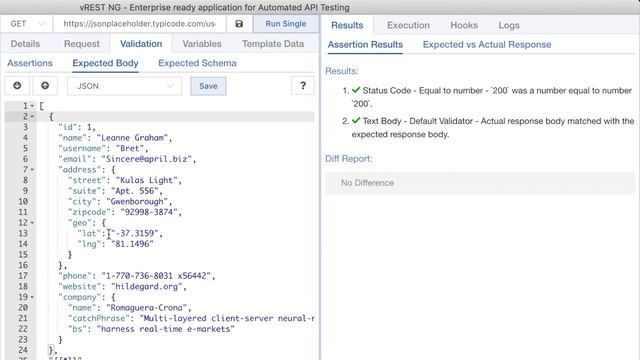This screenshot has width=640, height=360.
Task: Click the Status Code assertion result text
Action: [491, 97]
